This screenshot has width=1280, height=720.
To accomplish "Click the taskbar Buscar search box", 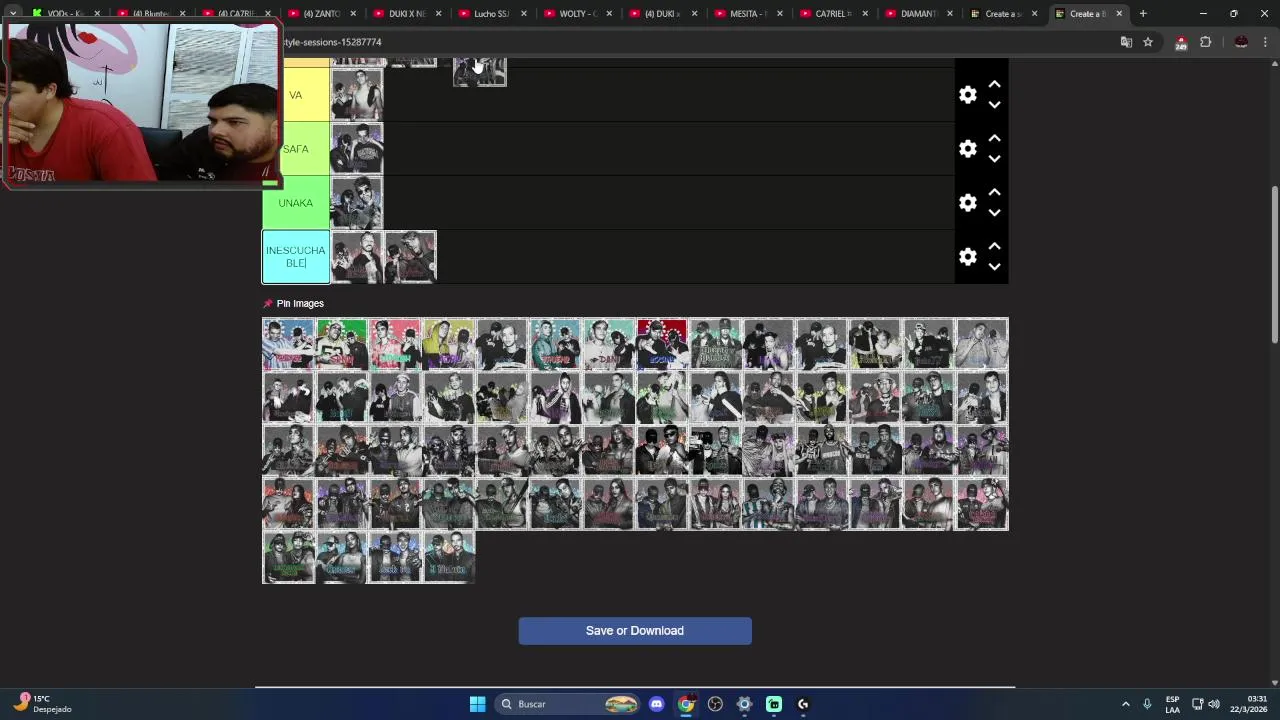I will (x=569, y=704).
